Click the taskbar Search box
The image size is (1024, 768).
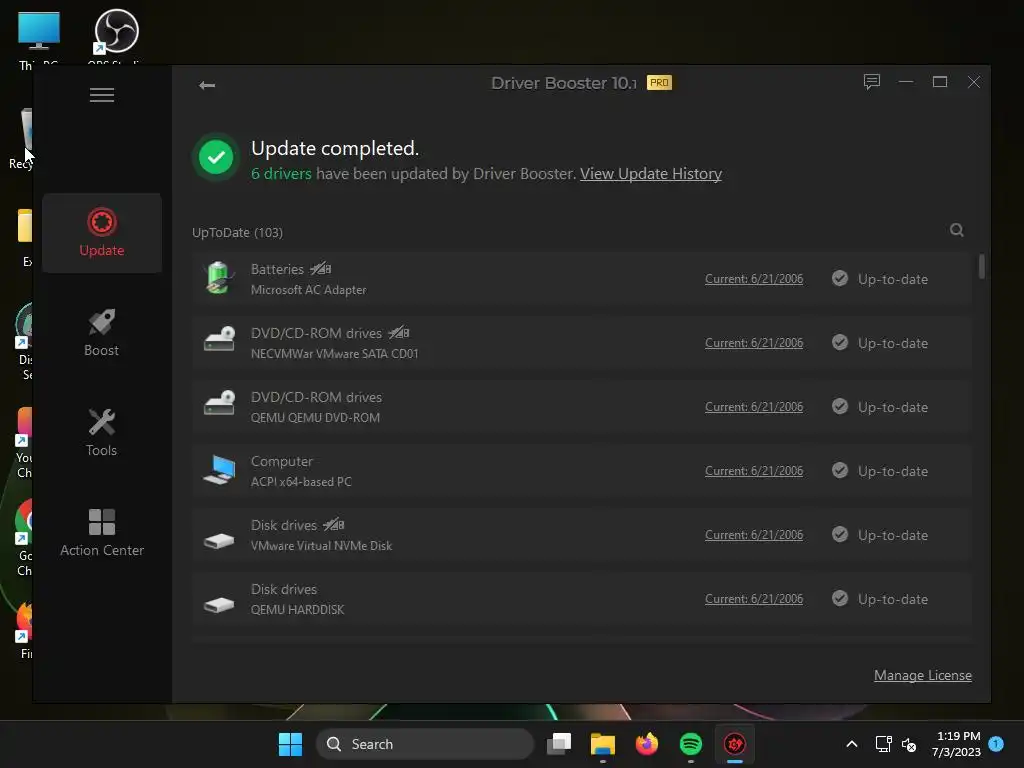424,744
